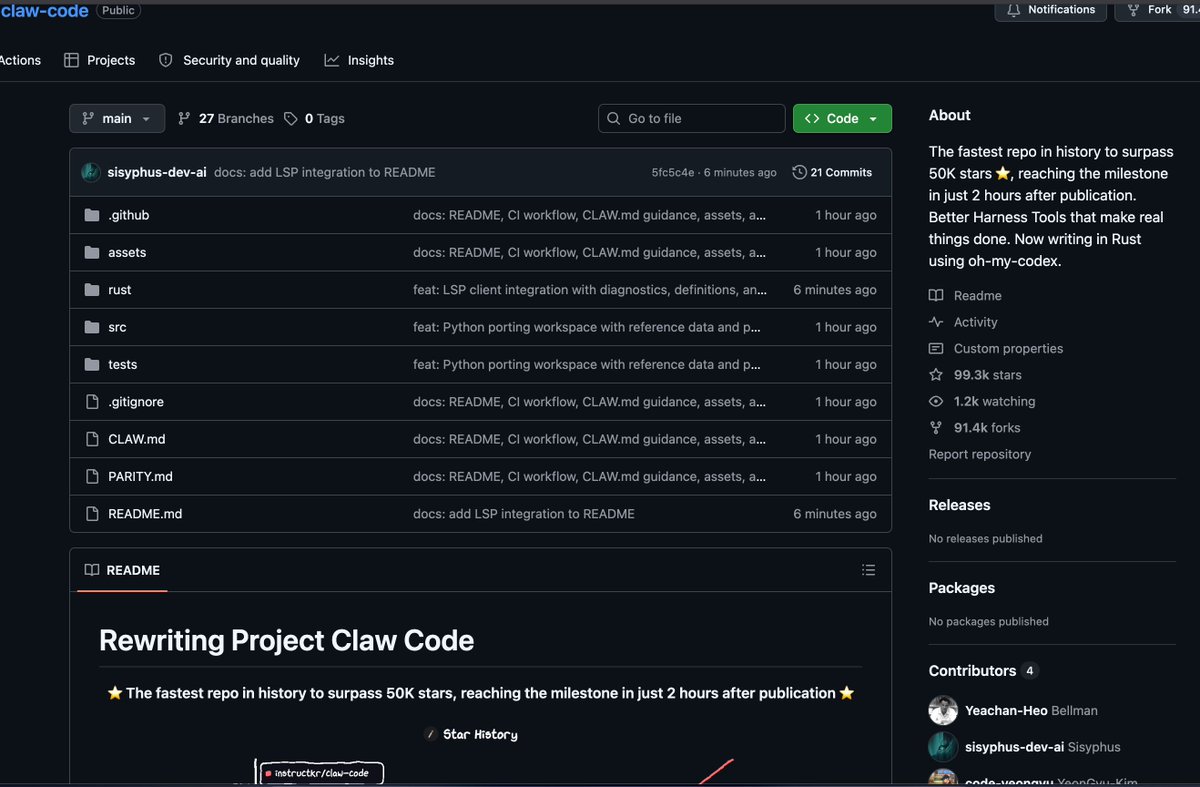Screen dimensions: 1200x787
Task: Open the .gitignore file
Action: [136, 402]
